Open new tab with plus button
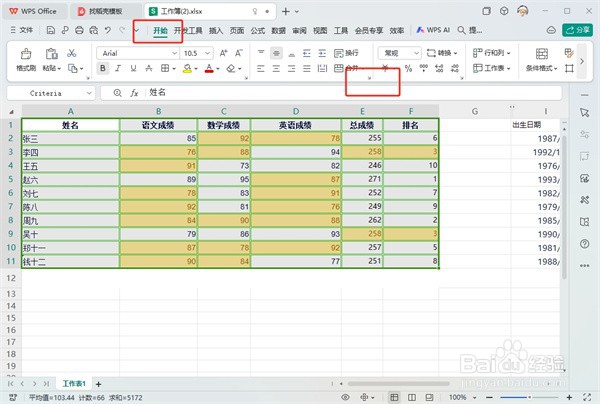Image resolution: width=600 pixels, height=404 pixels. coord(285,11)
